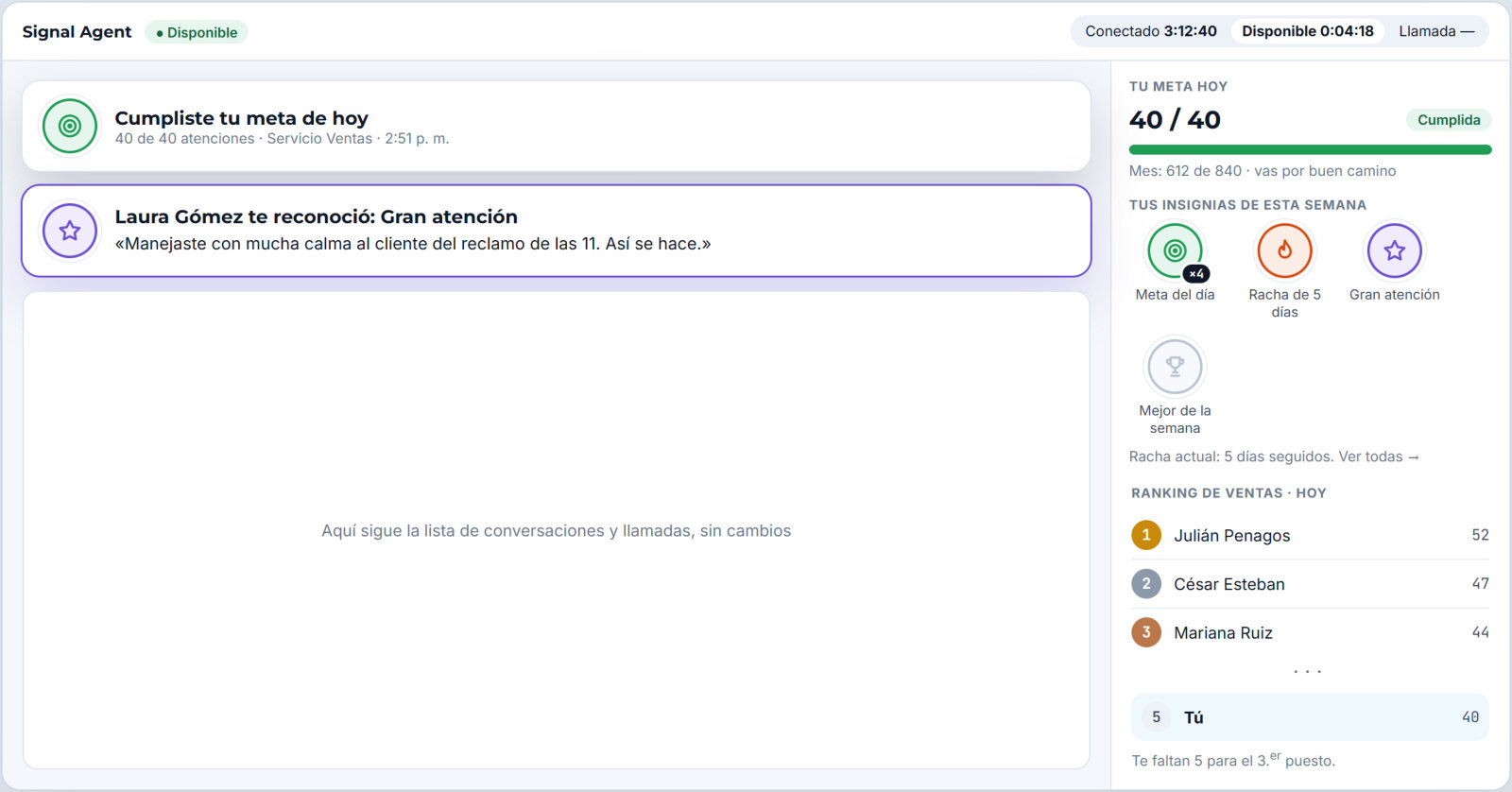The height and width of the screenshot is (792, 1512).
Task: Click the Conectado 3:12:40 timer
Action: tap(1151, 31)
